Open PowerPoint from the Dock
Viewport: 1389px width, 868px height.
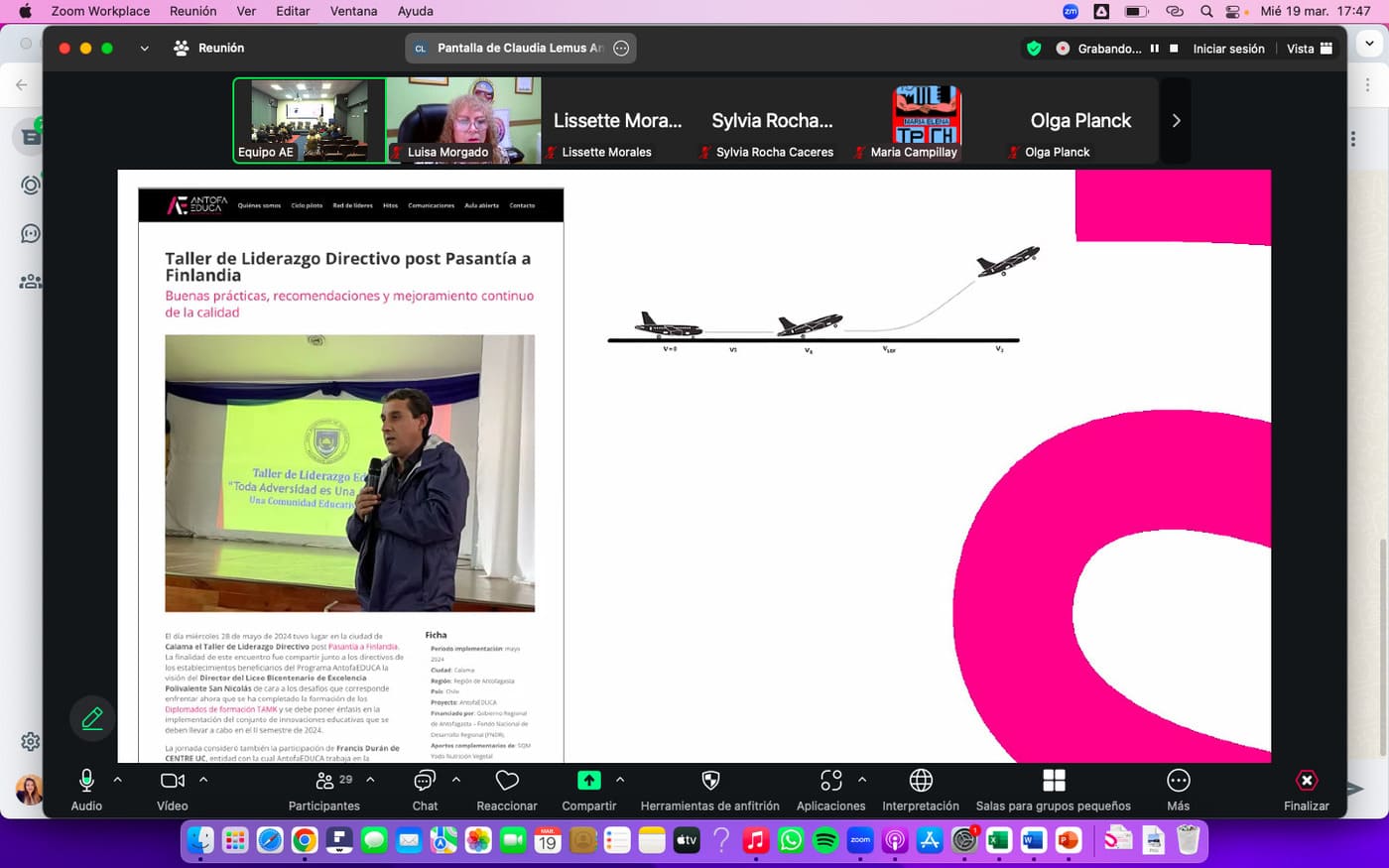pos(1068,840)
